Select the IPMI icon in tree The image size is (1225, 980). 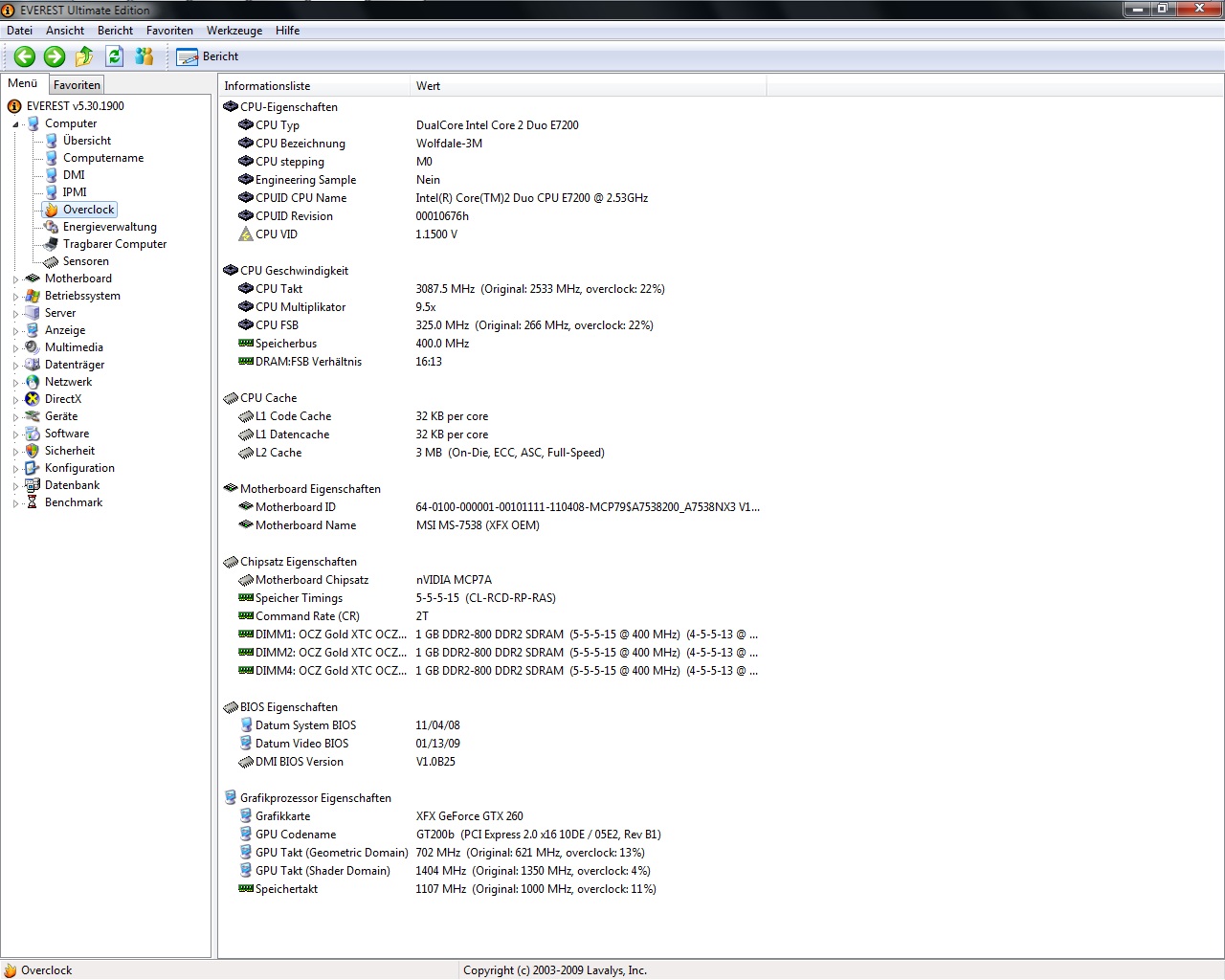[x=52, y=192]
